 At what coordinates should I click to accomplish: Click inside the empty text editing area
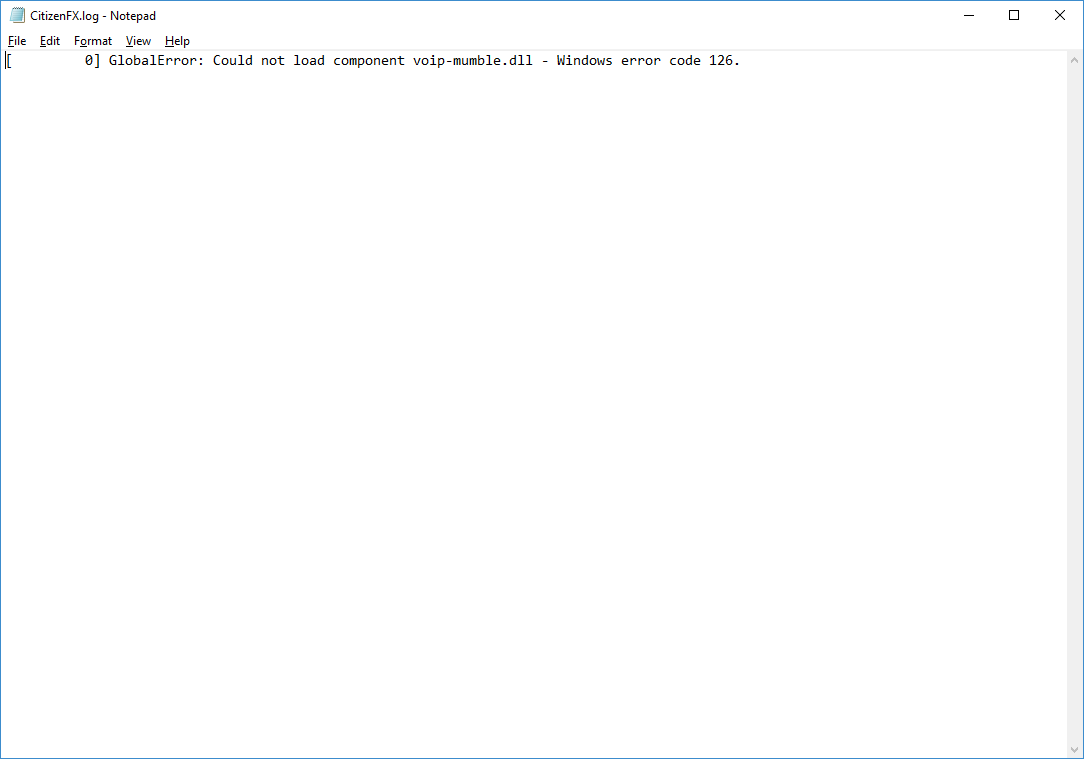tap(500, 400)
